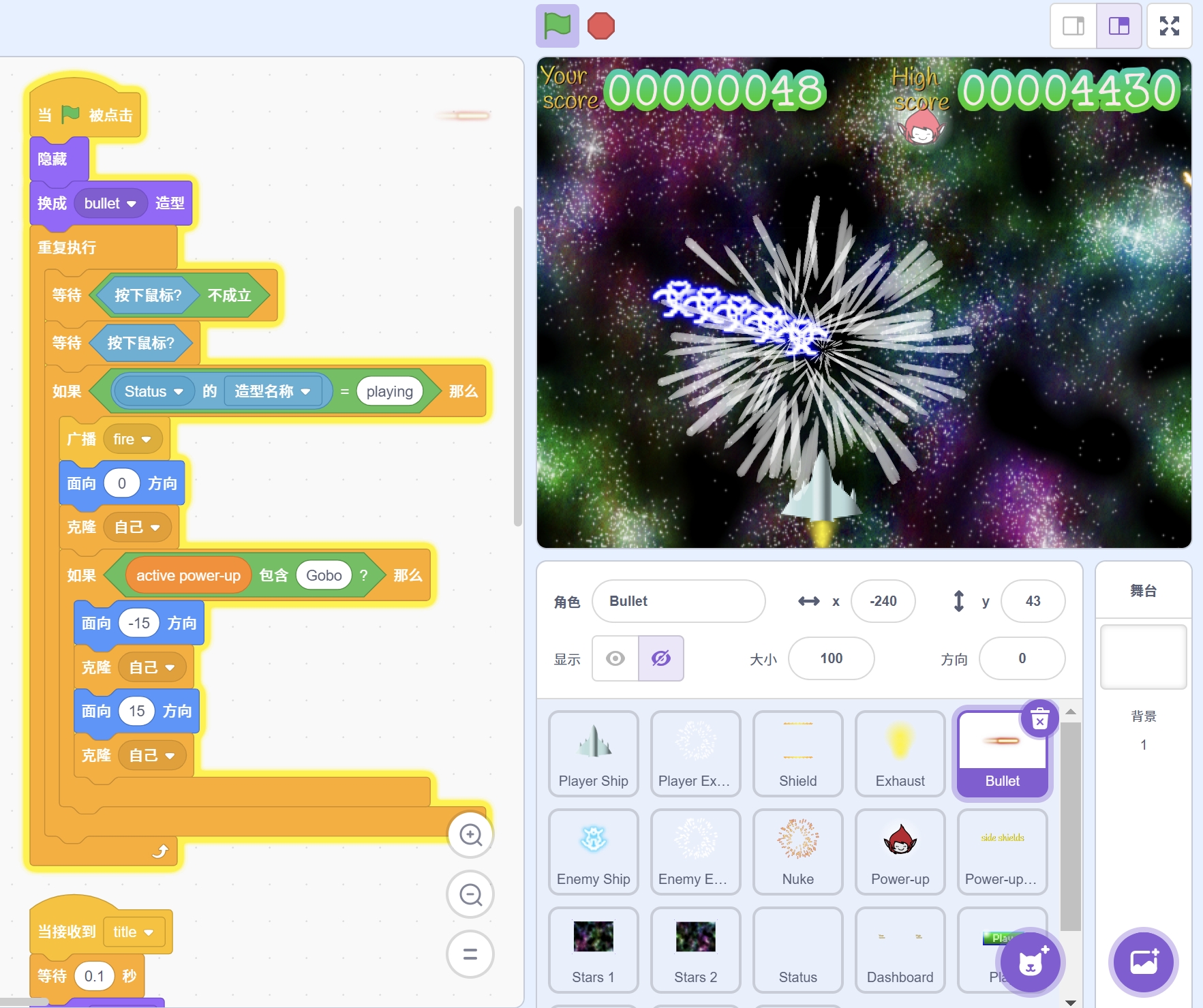Click the green flag to start project
The image size is (1203, 1008).
pos(557,27)
